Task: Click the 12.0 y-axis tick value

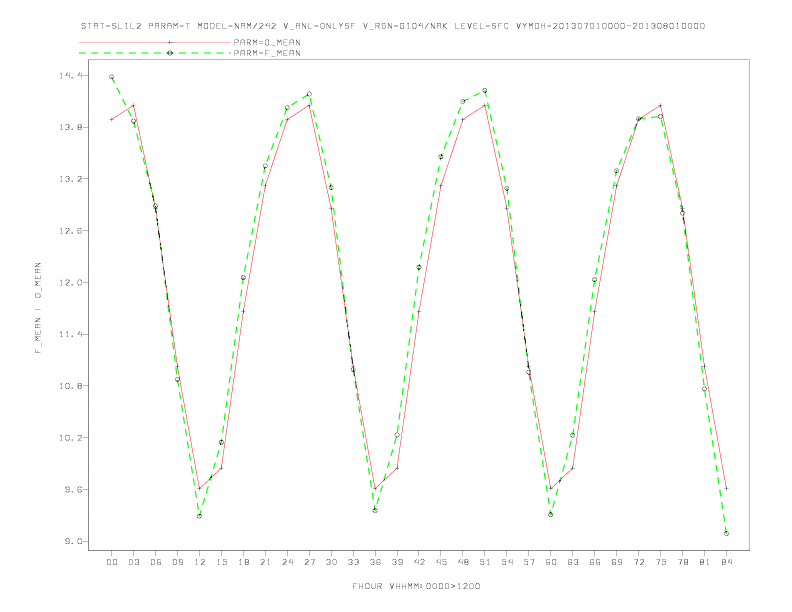Action: (69, 283)
